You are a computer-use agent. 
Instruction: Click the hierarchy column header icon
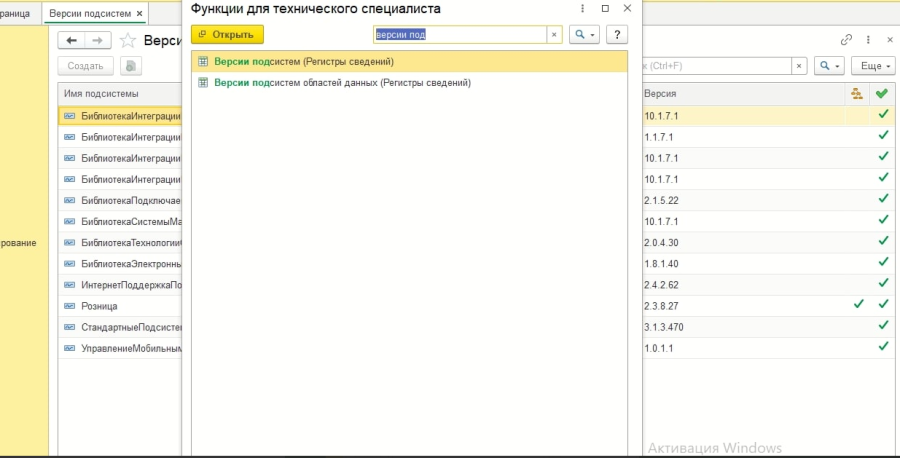(x=856, y=93)
